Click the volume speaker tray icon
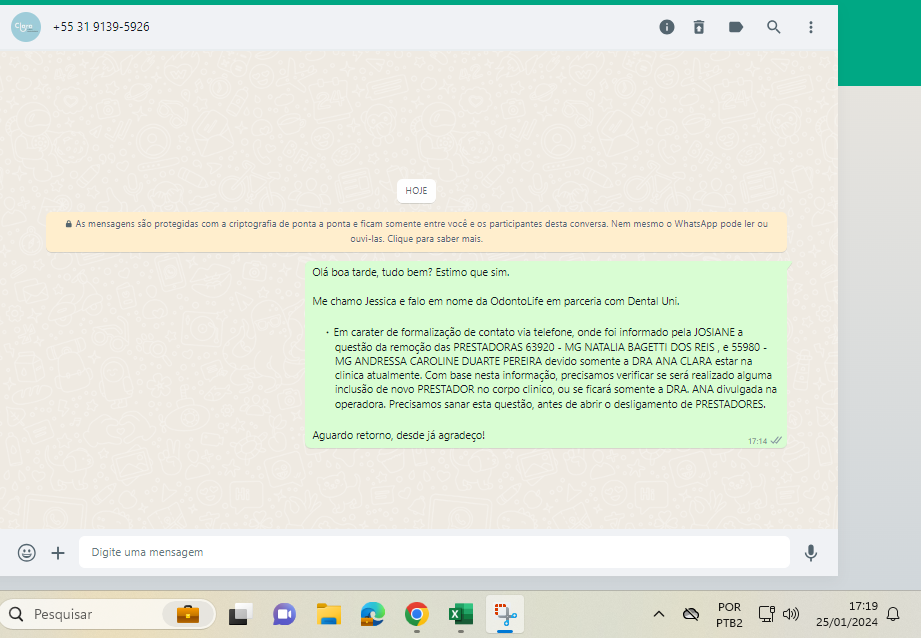The image size is (921, 638). 791,615
